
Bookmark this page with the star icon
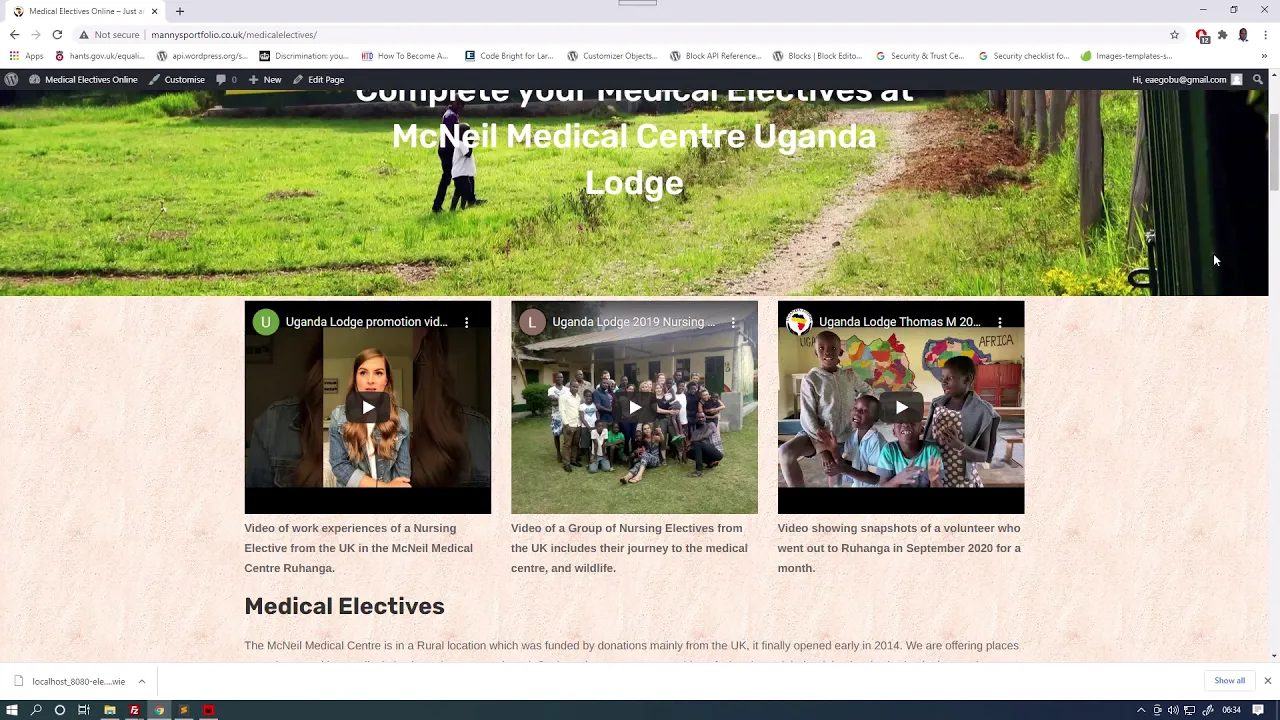coord(1175,35)
